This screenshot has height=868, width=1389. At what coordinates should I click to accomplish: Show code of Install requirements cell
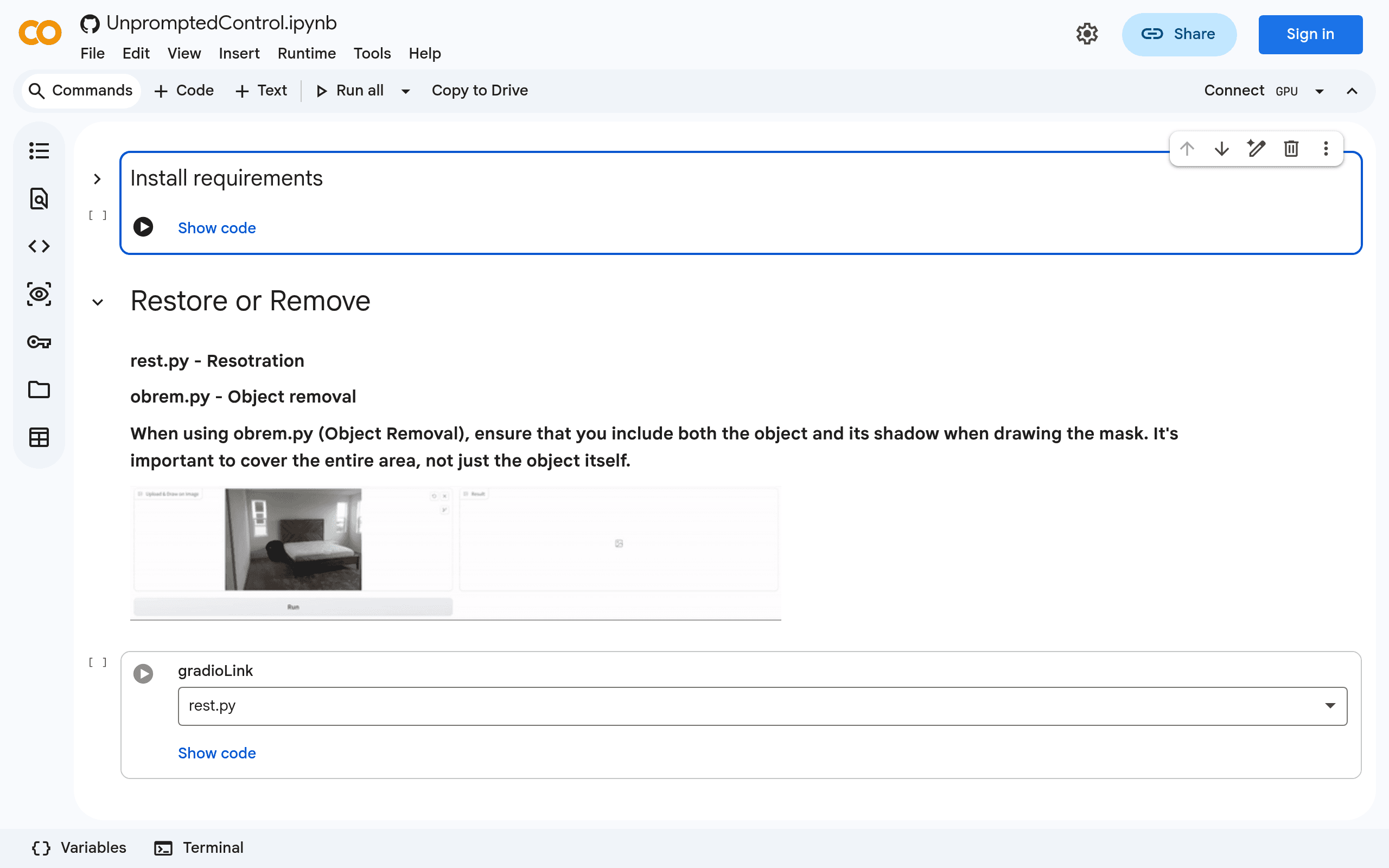click(217, 228)
